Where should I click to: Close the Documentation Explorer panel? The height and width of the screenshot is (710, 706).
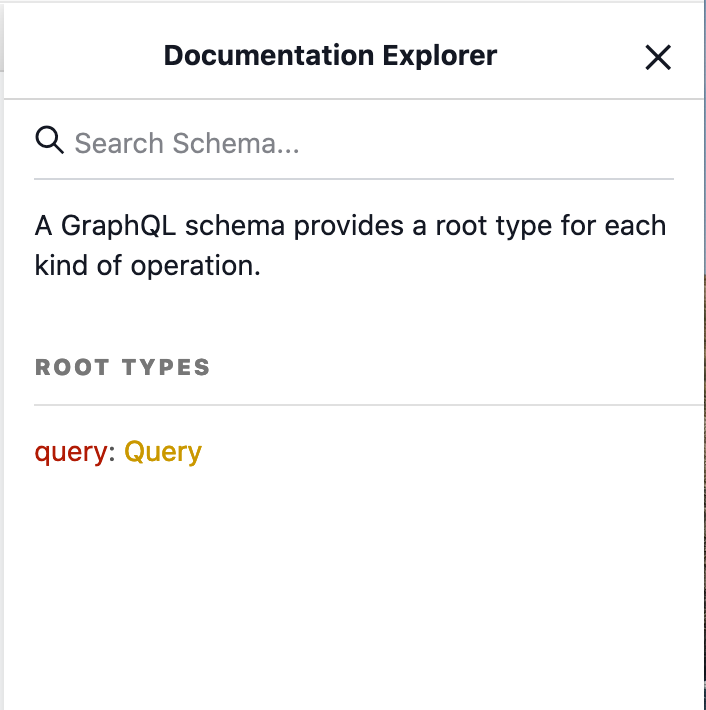pos(657,58)
